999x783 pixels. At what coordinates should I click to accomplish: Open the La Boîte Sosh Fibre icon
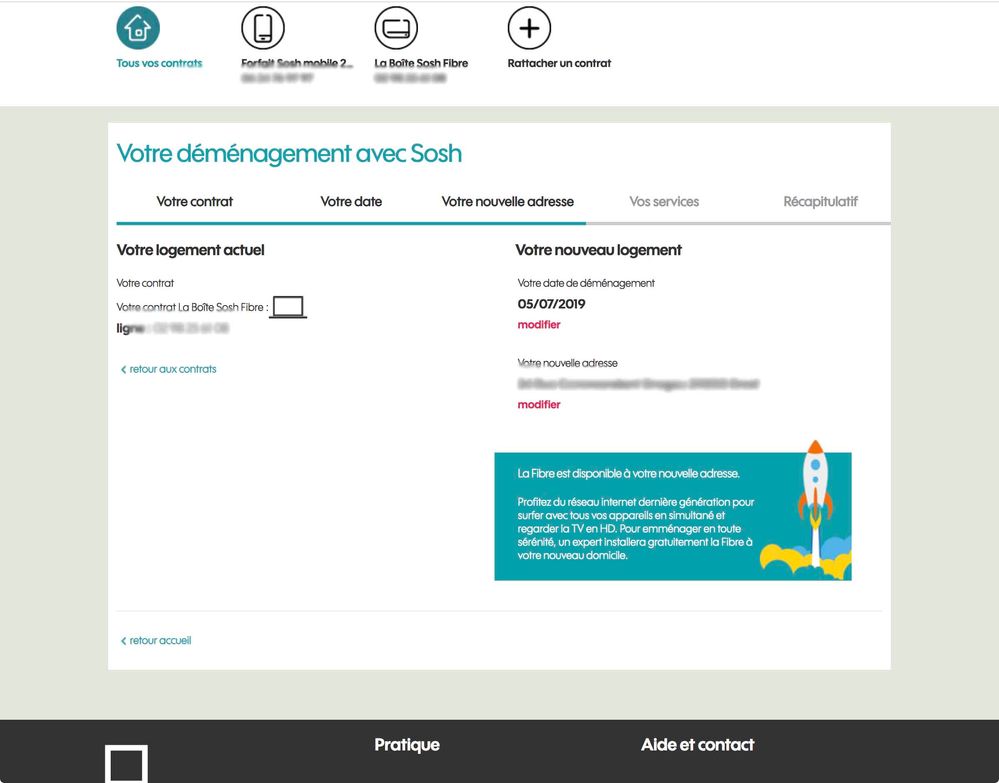396,29
